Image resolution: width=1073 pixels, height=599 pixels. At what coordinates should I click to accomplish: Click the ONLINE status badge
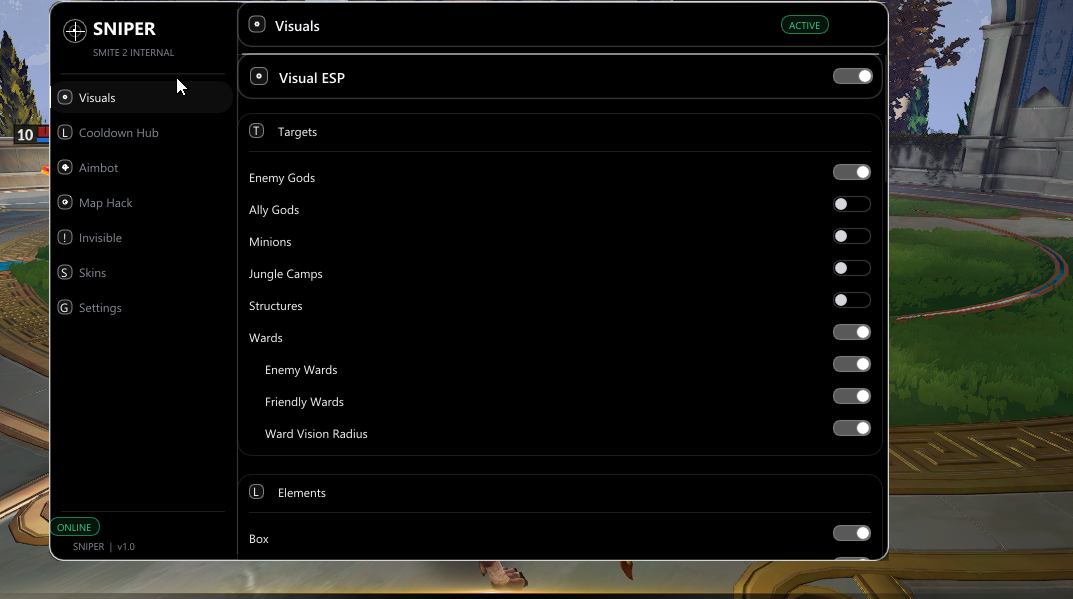75,527
